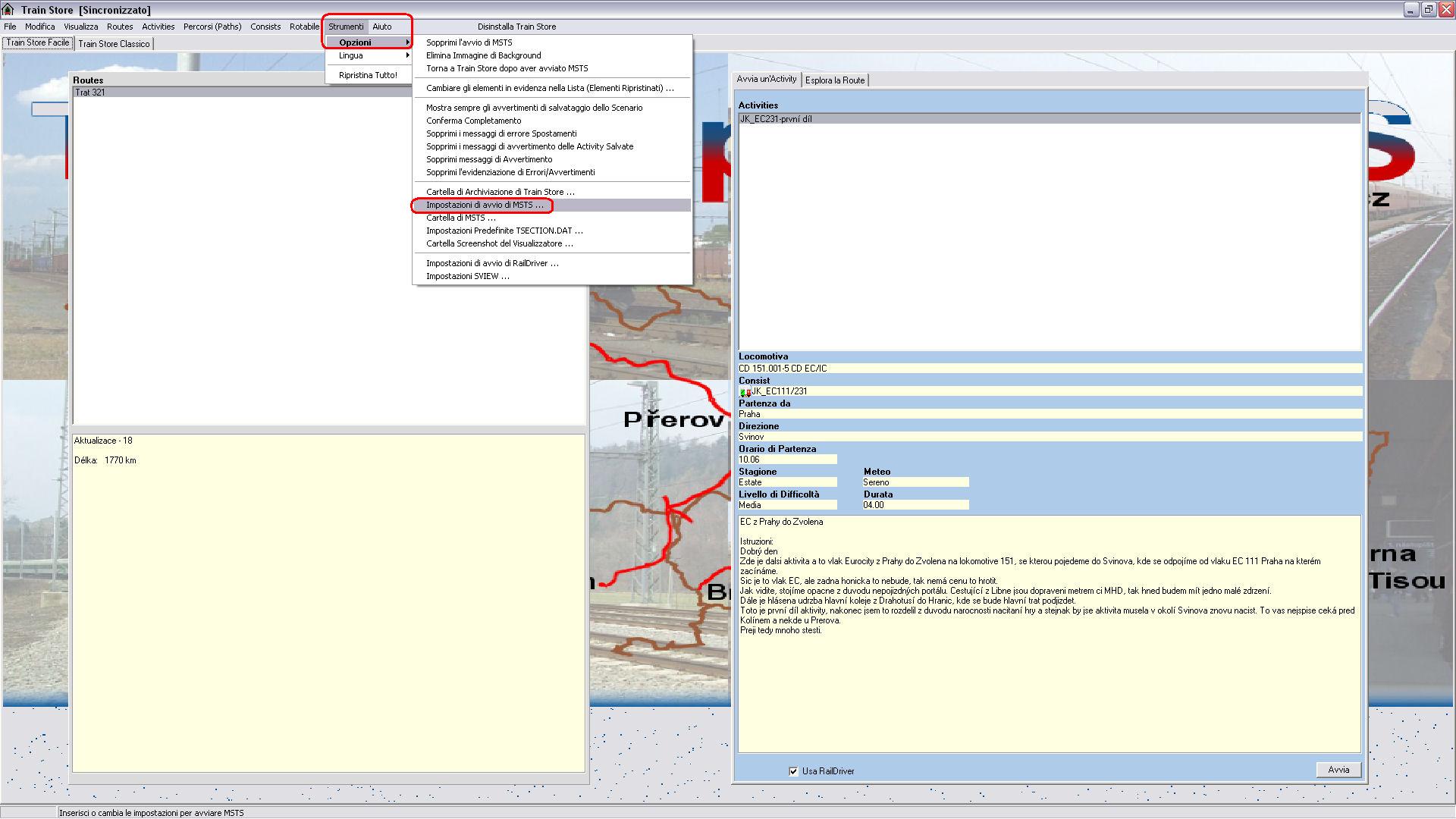This screenshot has height=819, width=1456.
Task: Click the Meteo value Sereno
Action: 915,482
